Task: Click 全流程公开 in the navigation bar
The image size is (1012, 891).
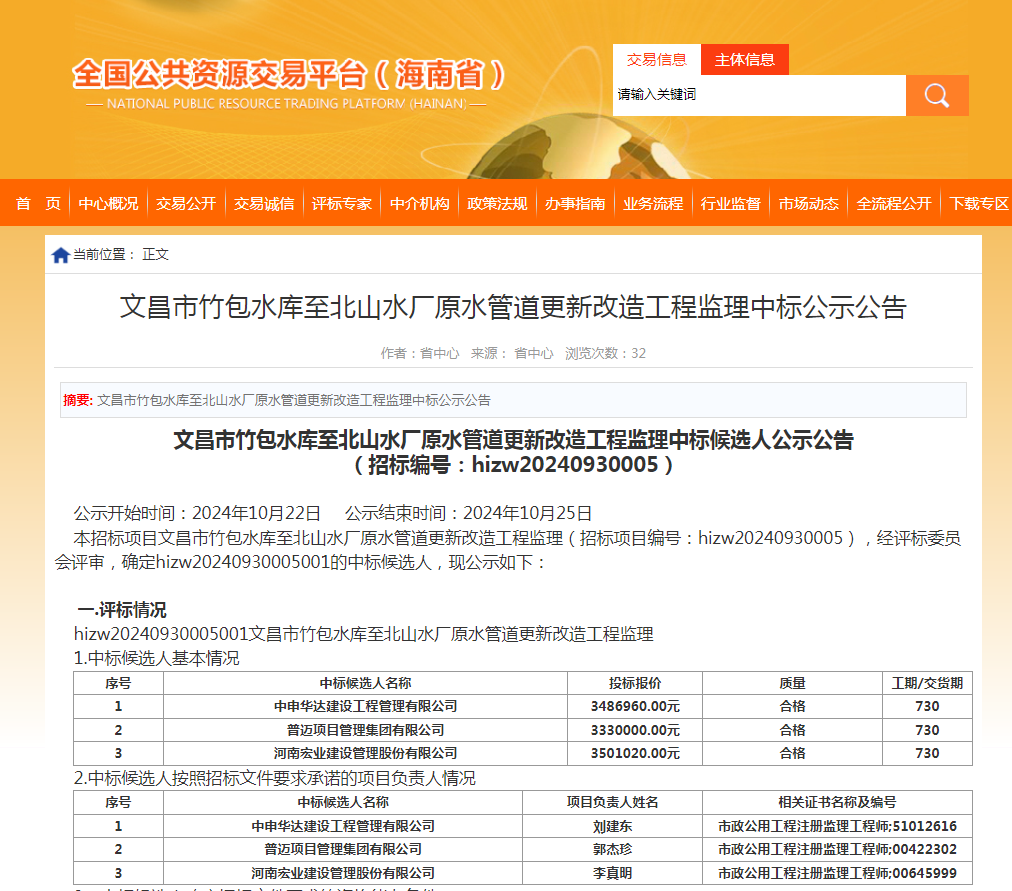Action: 894,203
